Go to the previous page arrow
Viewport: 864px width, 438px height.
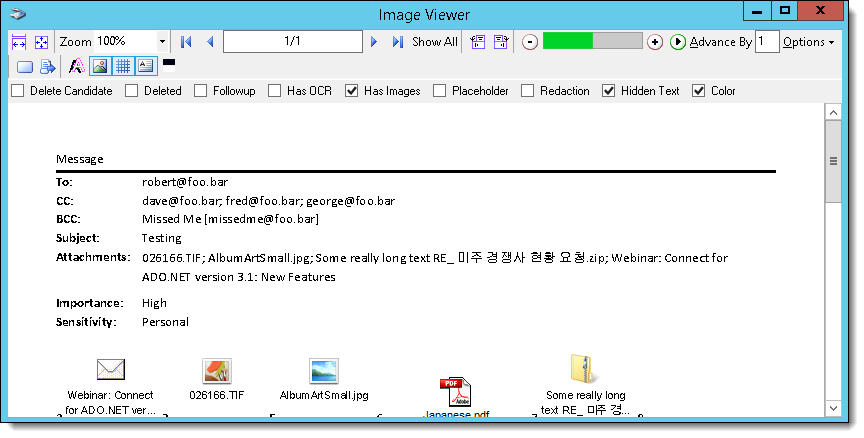(210, 42)
